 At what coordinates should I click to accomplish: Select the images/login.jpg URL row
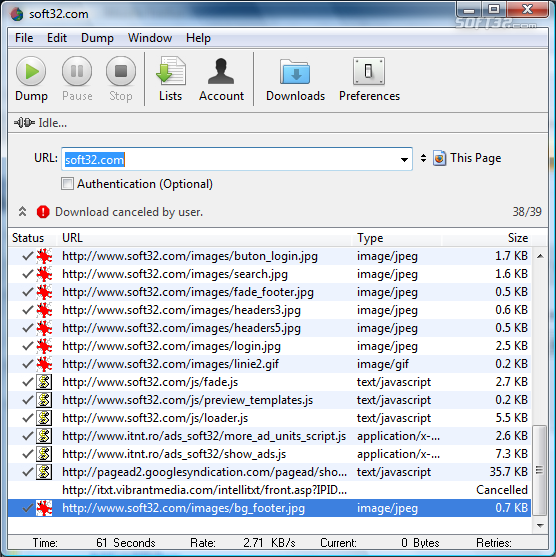tap(270, 346)
